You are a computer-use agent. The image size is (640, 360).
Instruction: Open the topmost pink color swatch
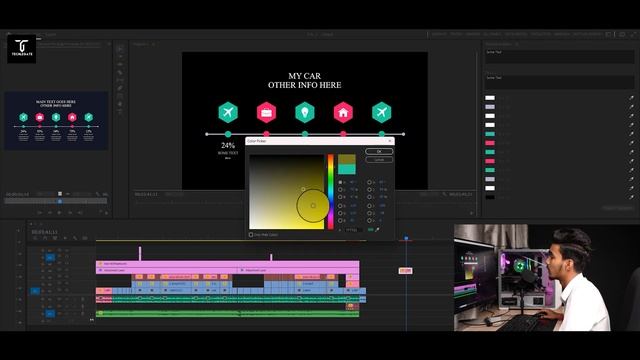[x=490, y=143]
